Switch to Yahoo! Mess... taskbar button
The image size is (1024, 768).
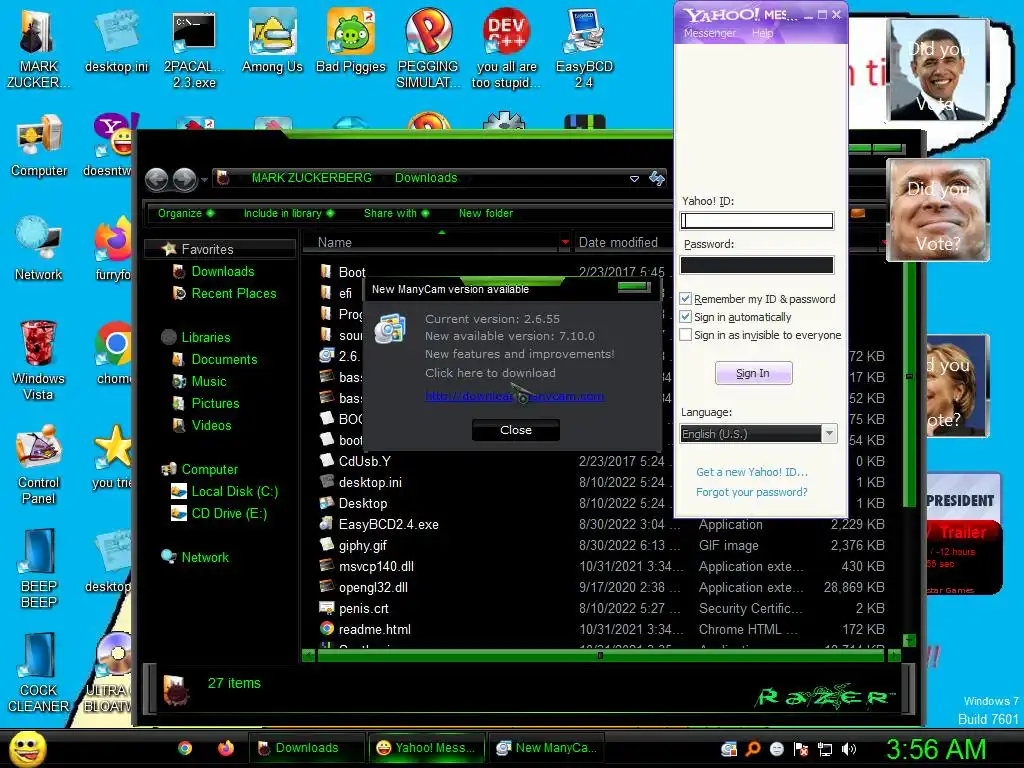point(427,748)
